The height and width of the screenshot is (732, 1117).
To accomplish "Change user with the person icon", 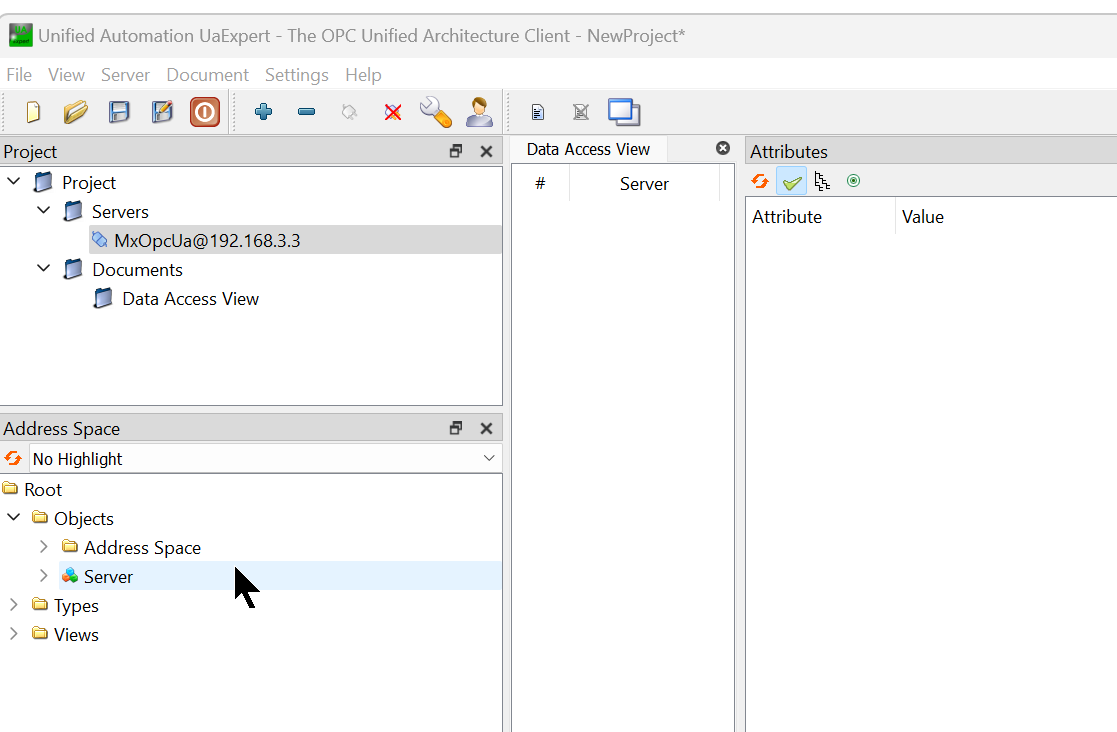I will click(x=479, y=112).
